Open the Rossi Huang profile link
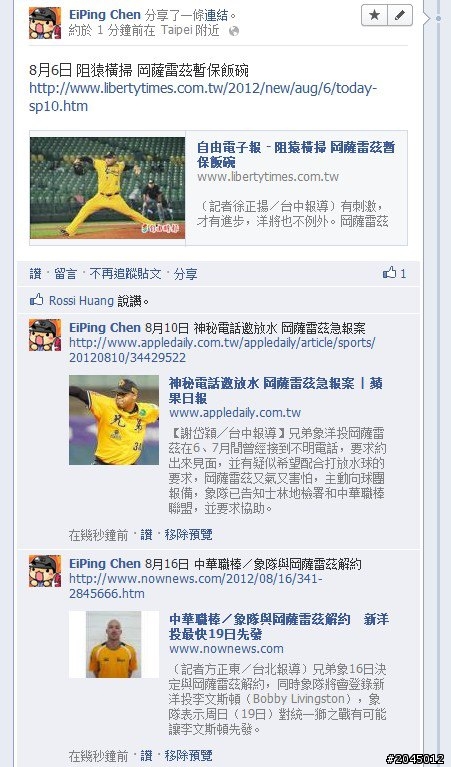Image resolution: width=451 pixels, height=767 pixels. click(x=81, y=300)
